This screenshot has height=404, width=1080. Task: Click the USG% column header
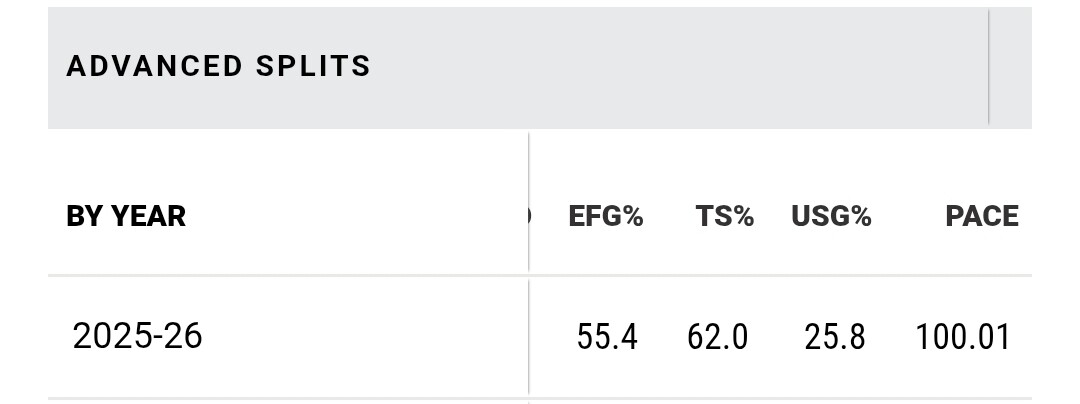[x=831, y=216]
